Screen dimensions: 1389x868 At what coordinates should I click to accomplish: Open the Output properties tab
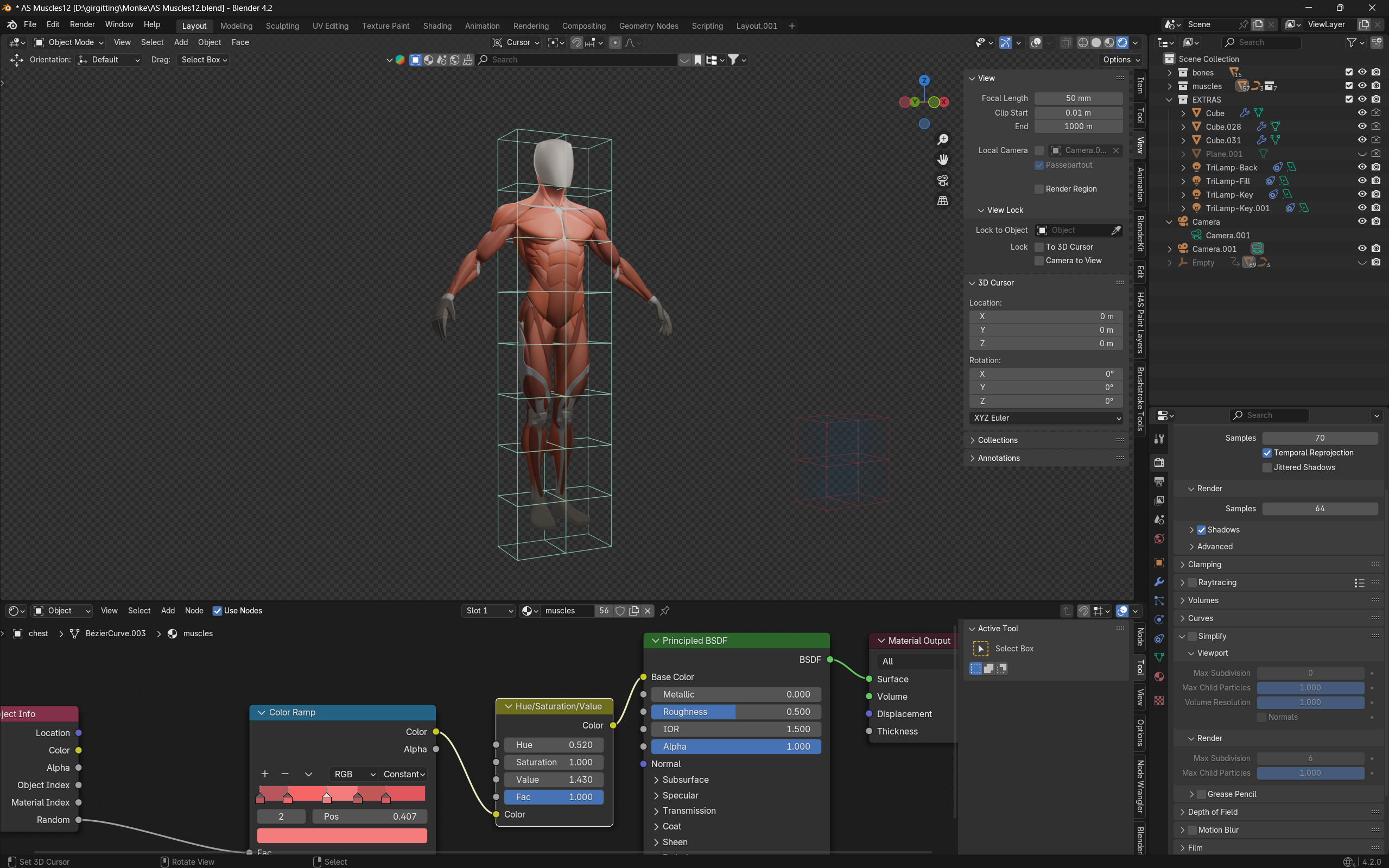pyautogui.click(x=1159, y=481)
